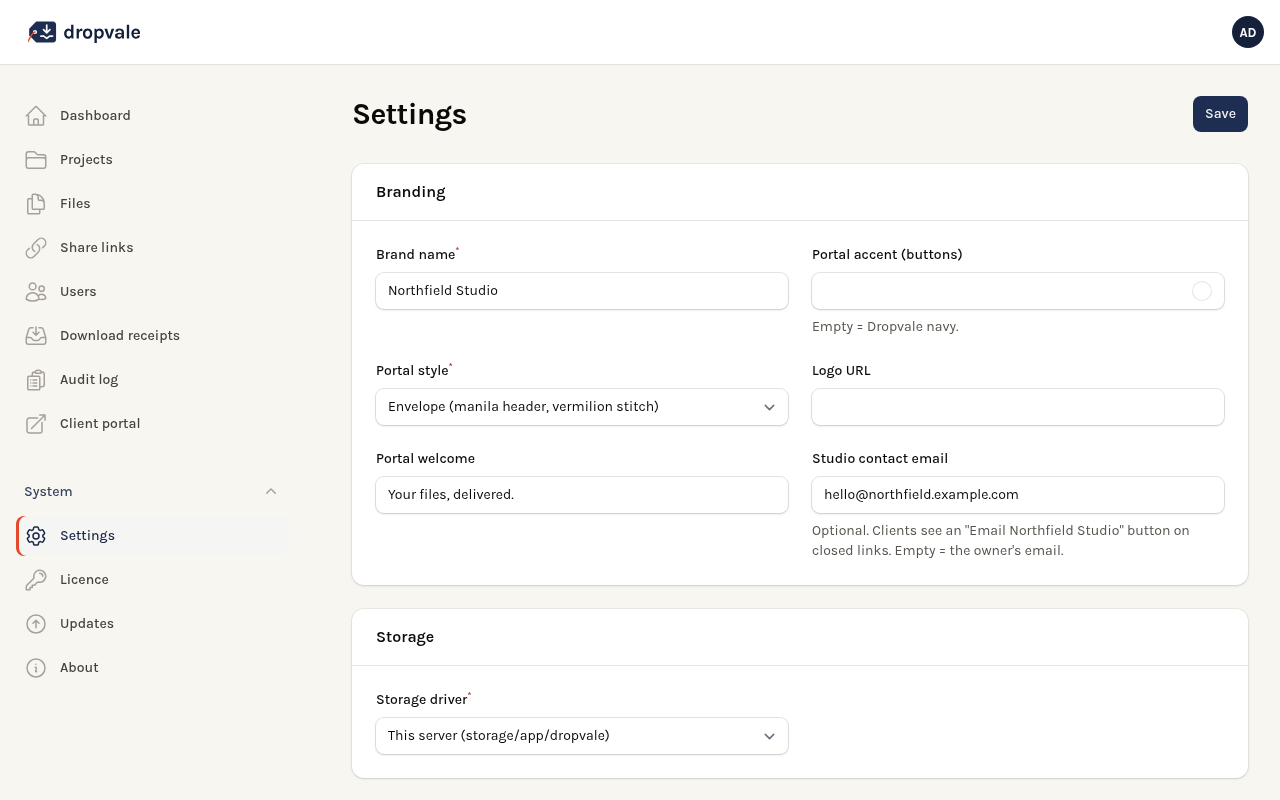Open the Portal accent color swatch

point(1202,291)
